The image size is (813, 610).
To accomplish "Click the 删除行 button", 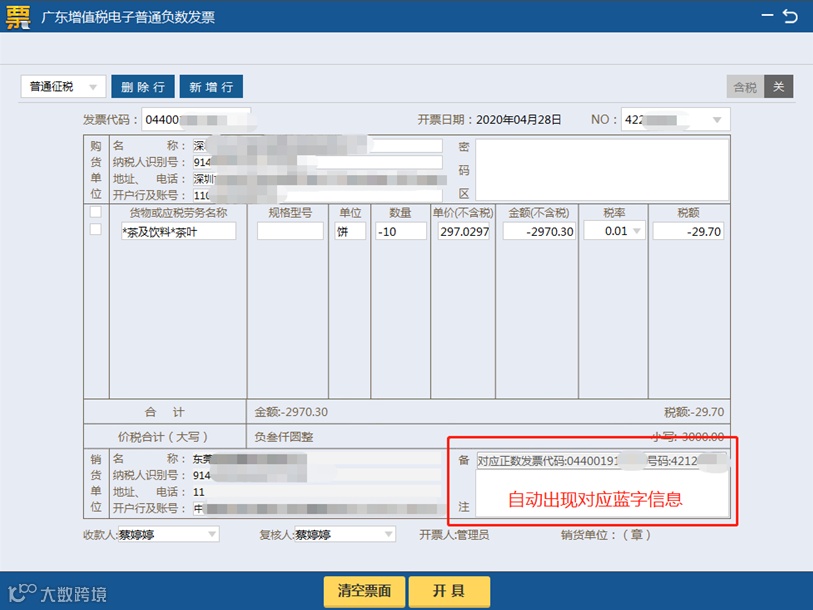I will click(143, 87).
